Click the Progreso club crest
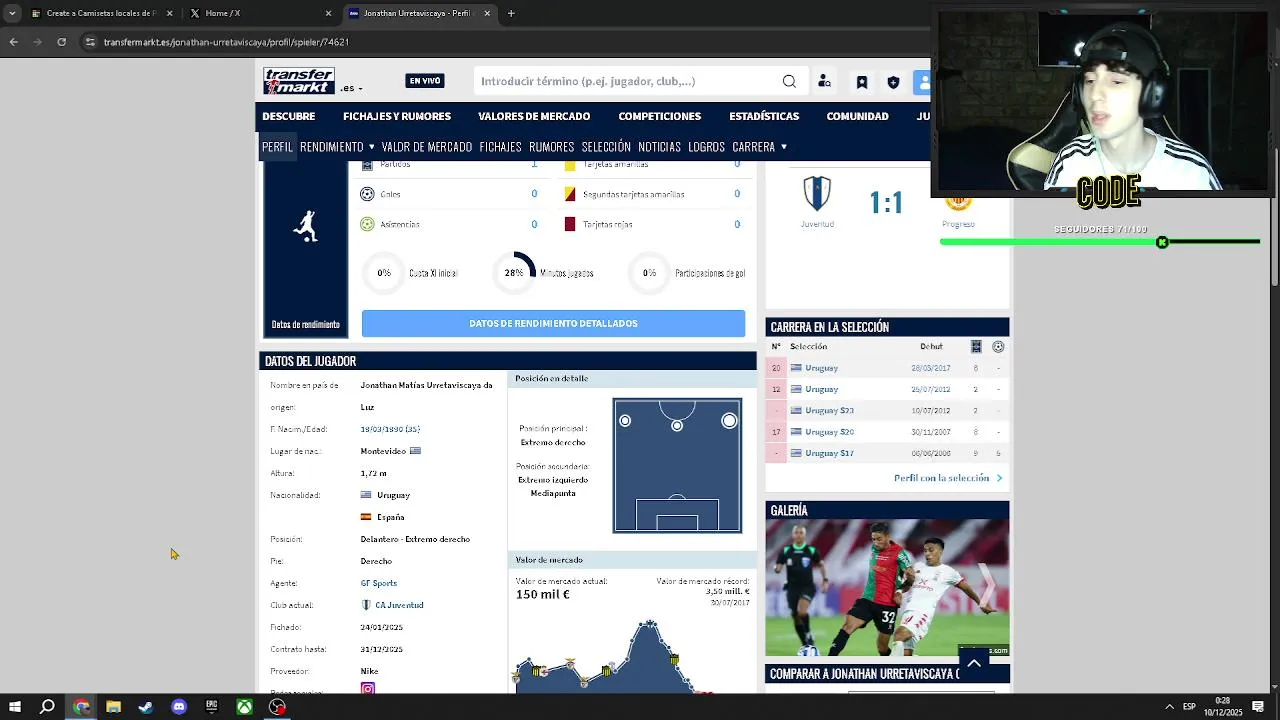Screen dimensions: 1280x720 tap(958, 203)
